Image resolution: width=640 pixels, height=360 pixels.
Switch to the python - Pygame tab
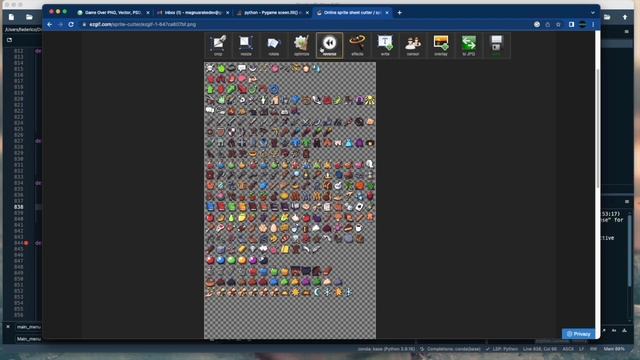273,13
